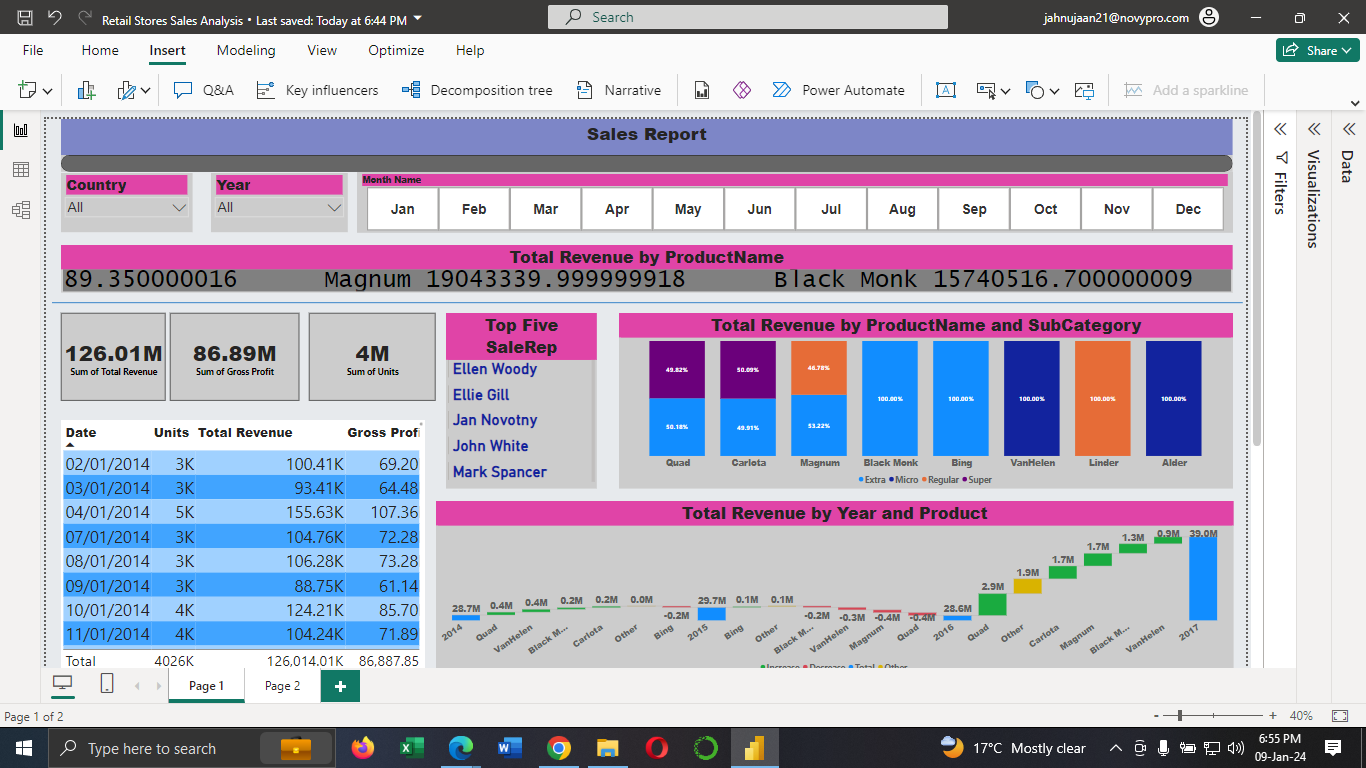Open the Country slicer dropdown
This screenshot has height=768, width=1366.
179,208
